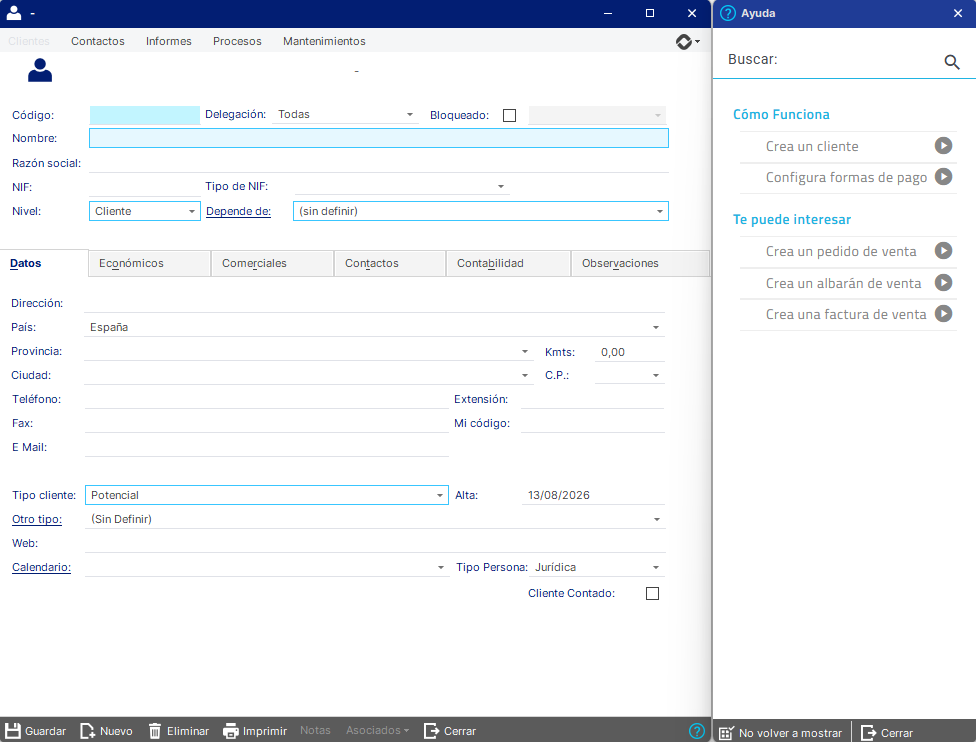This screenshot has width=976, height=742.
Task: Open the Mantenimientos menu
Action: (x=324, y=41)
